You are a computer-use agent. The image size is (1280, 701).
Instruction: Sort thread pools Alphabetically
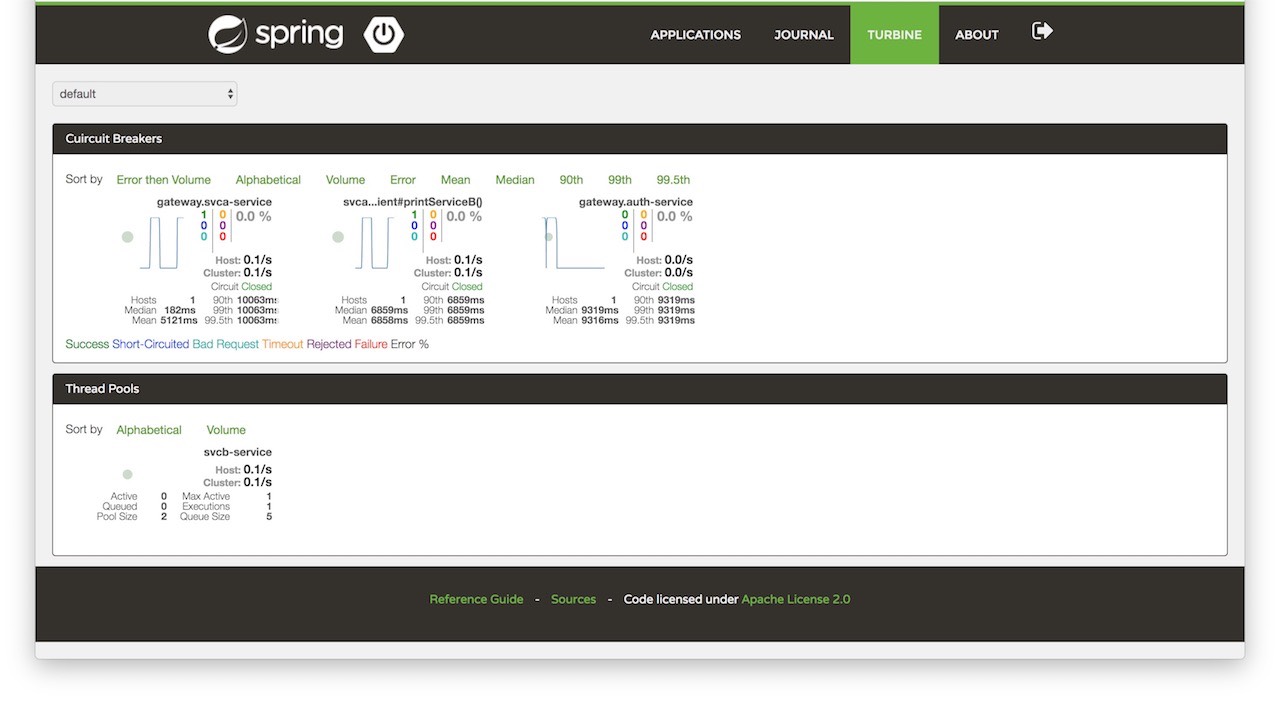tap(149, 430)
